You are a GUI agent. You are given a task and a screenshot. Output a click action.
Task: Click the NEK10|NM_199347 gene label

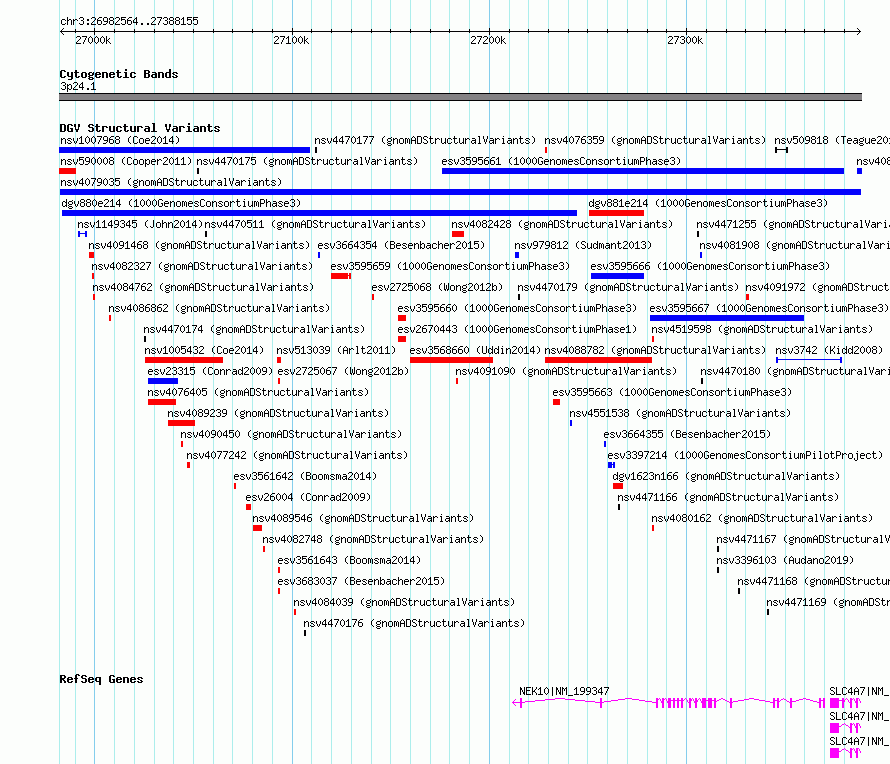pos(564,691)
